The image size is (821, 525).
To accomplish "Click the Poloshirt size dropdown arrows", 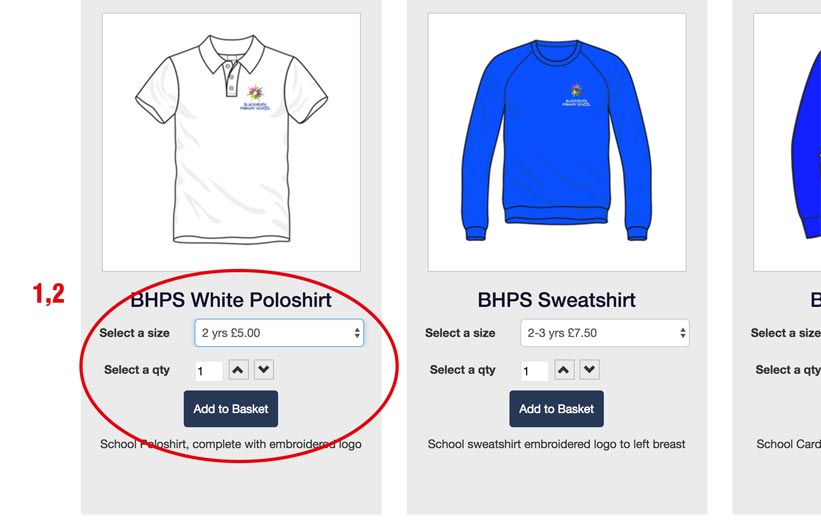I will click(x=357, y=333).
